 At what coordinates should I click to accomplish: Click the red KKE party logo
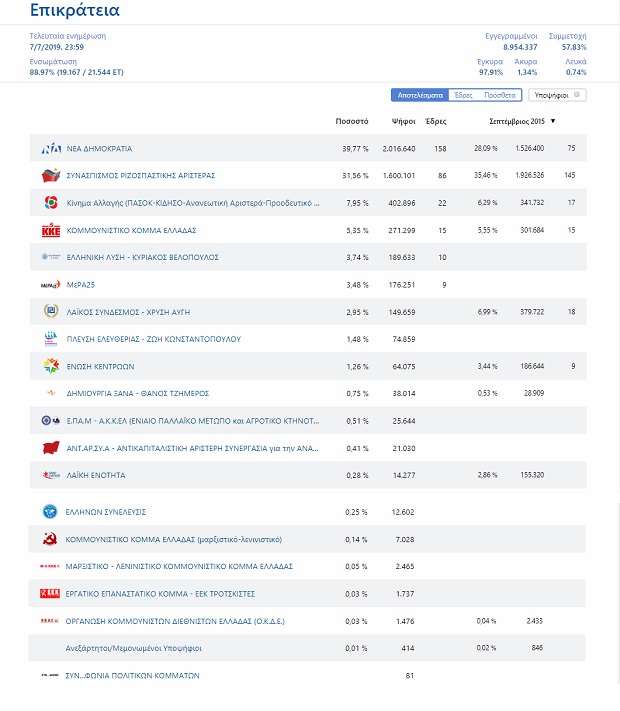point(51,230)
